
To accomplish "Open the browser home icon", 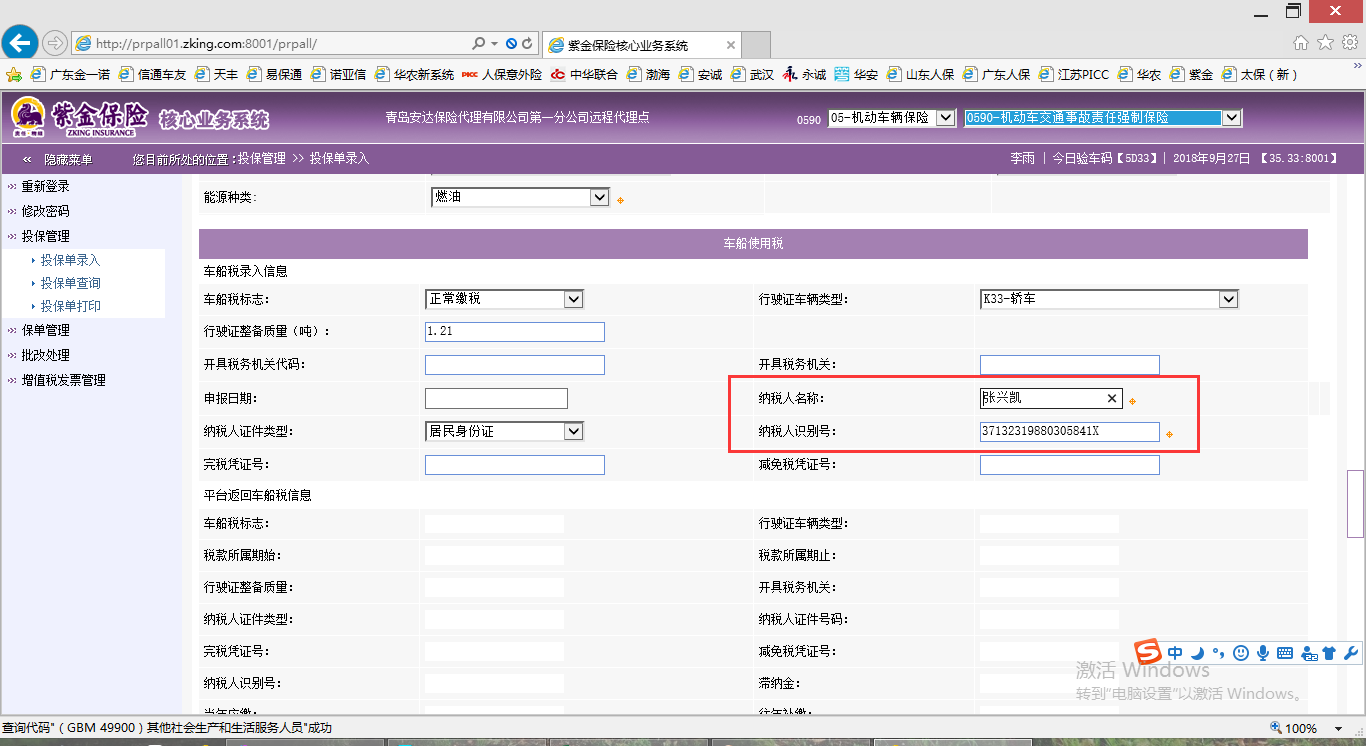I will (1301, 43).
